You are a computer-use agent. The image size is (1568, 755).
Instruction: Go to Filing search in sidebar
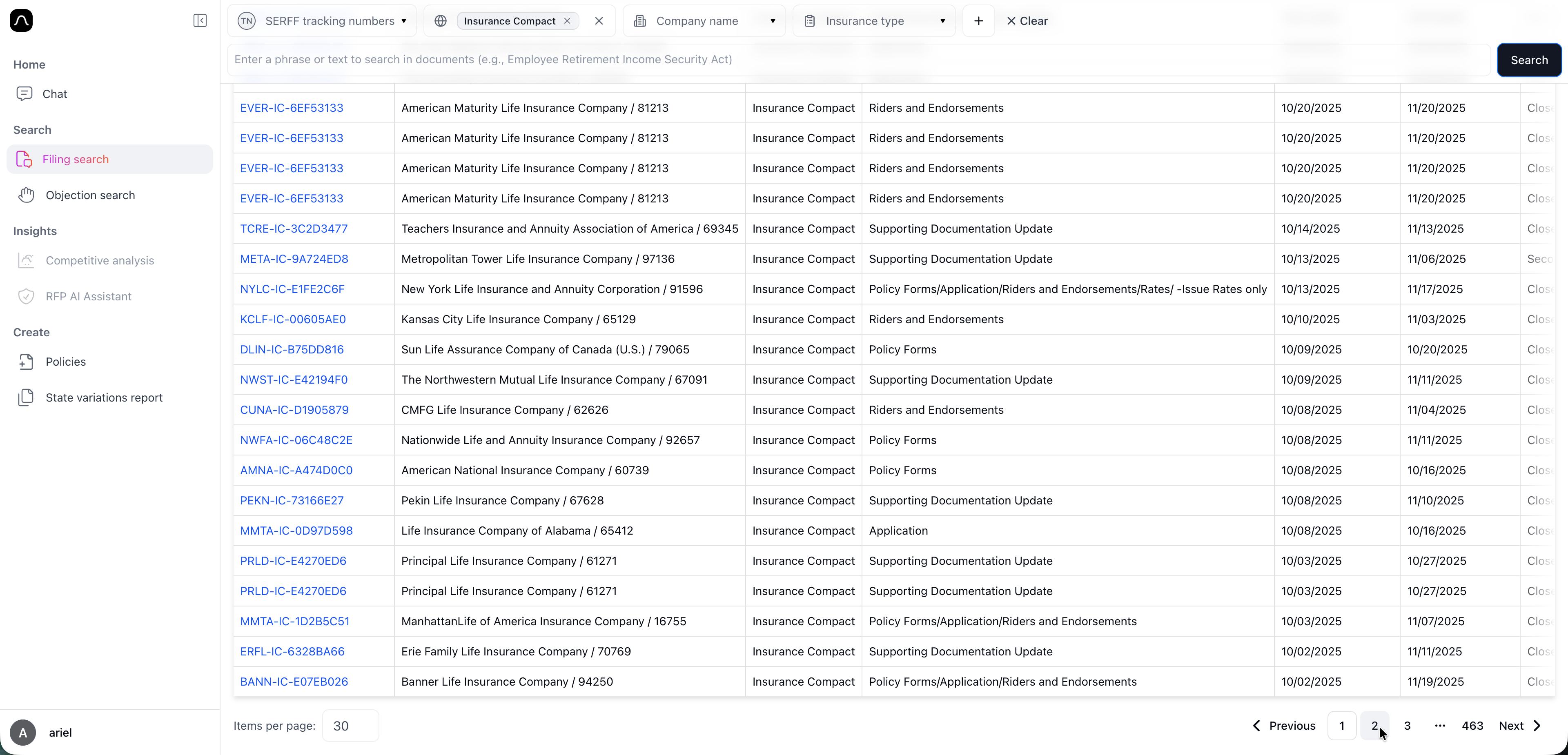[76, 160]
